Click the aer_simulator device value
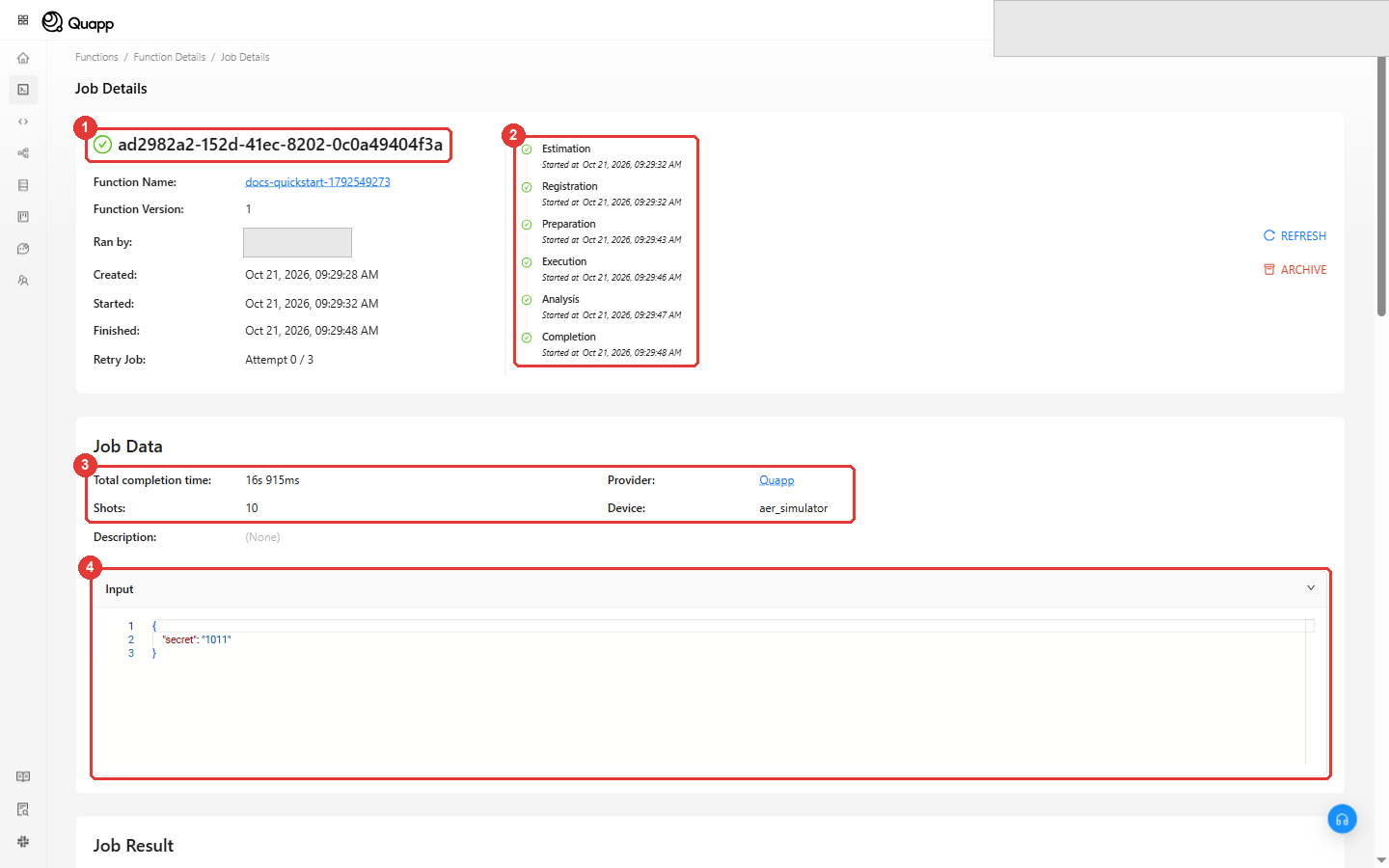 (793, 508)
